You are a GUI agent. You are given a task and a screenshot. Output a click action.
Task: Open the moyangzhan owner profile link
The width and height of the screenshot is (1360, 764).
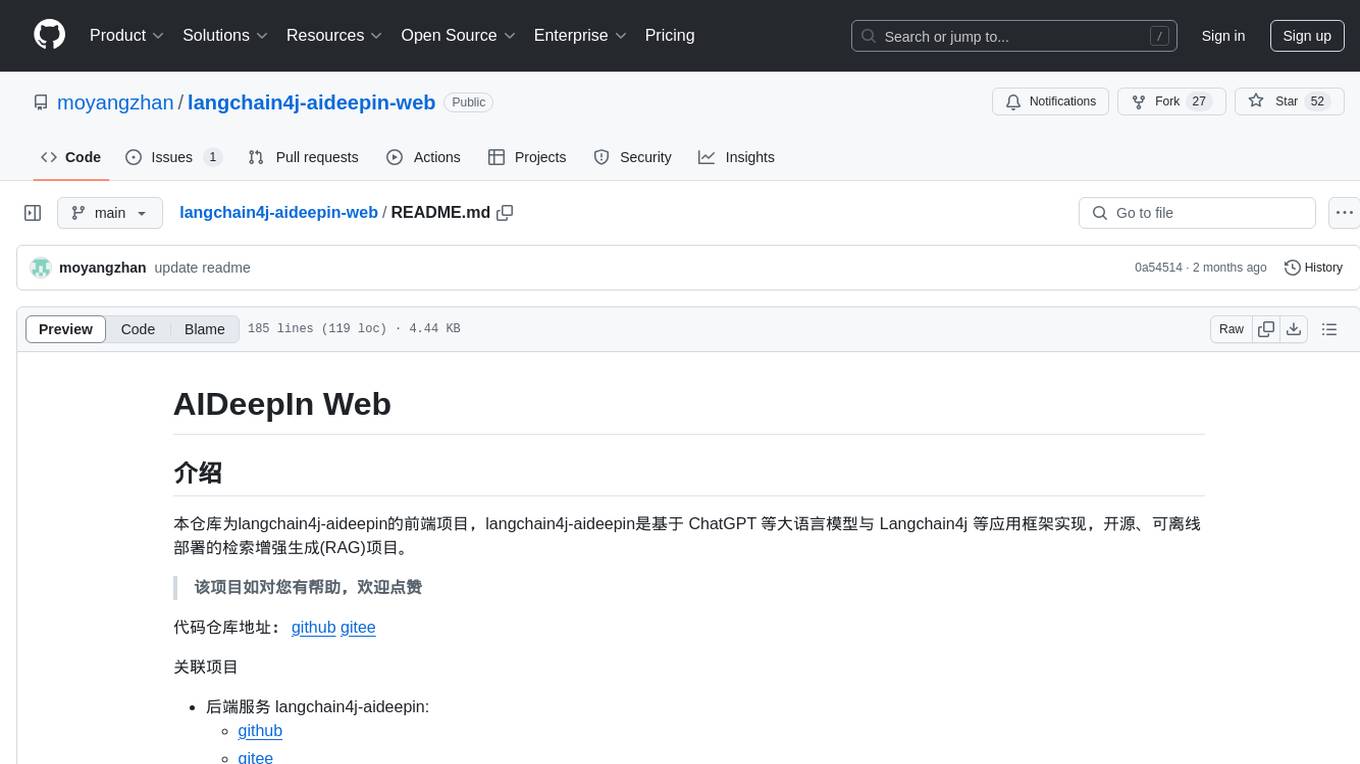tap(115, 102)
